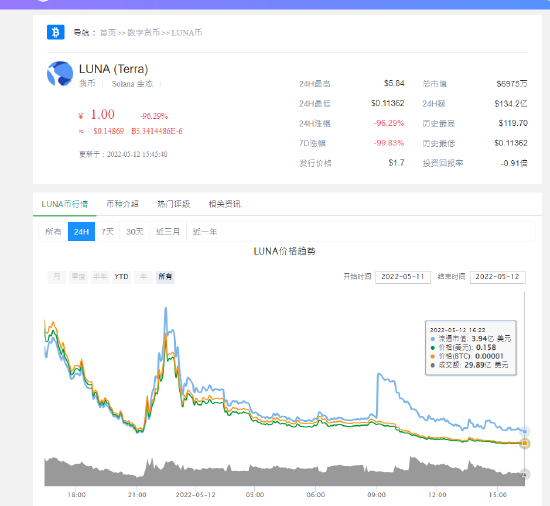This screenshot has width=550, height=506.
Task: Click the 06:00 x-axis label
Action: (316, 494)
